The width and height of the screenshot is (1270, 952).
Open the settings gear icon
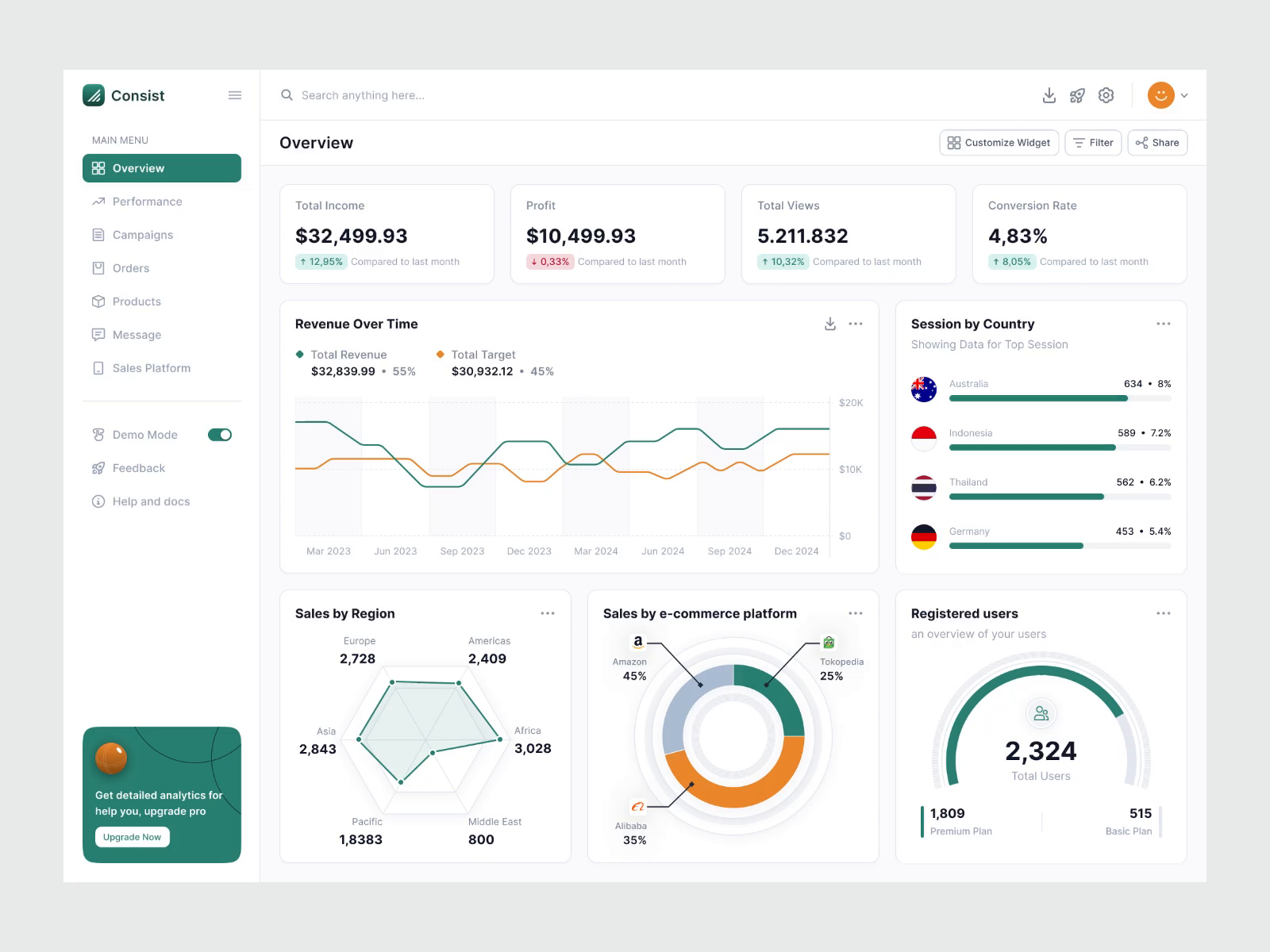(x=1106, y=95)
